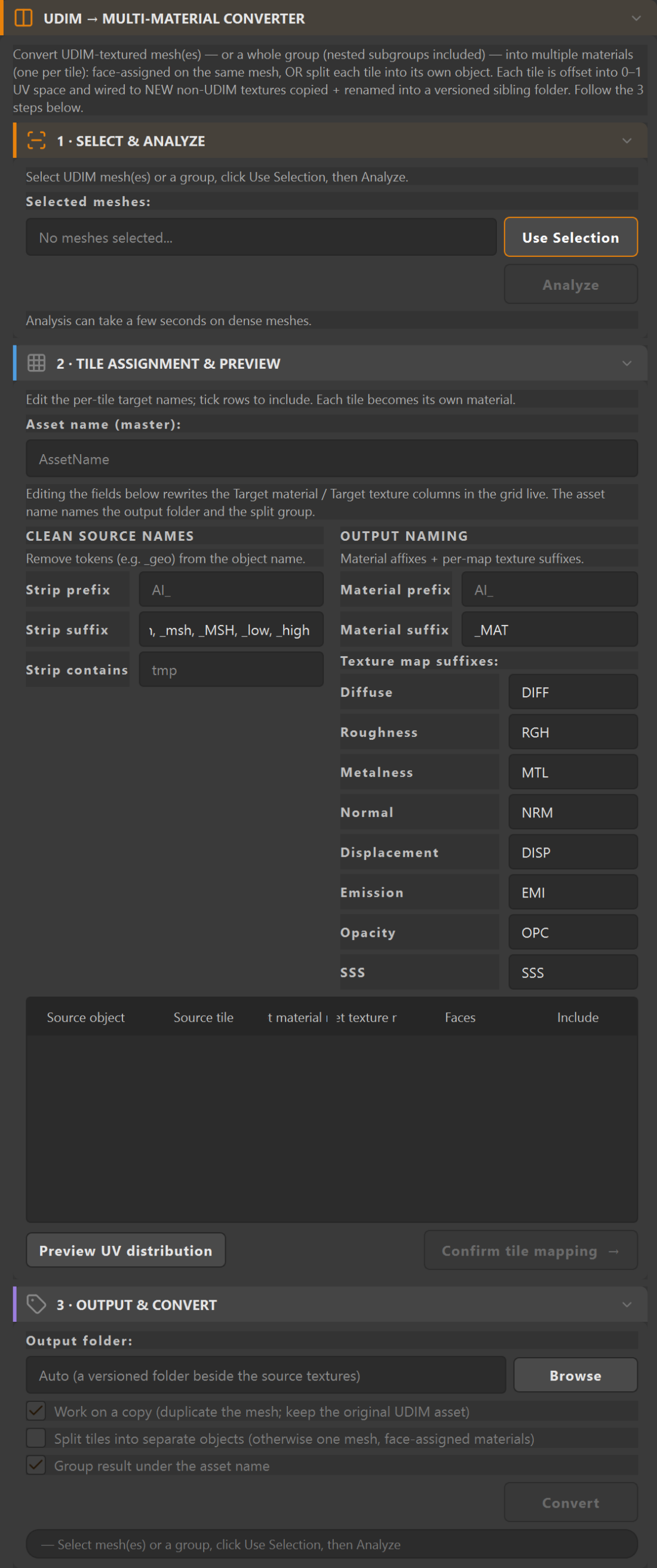
Task: Edit the Metalness suffix MTL field
Action: [x=573, y=772]
